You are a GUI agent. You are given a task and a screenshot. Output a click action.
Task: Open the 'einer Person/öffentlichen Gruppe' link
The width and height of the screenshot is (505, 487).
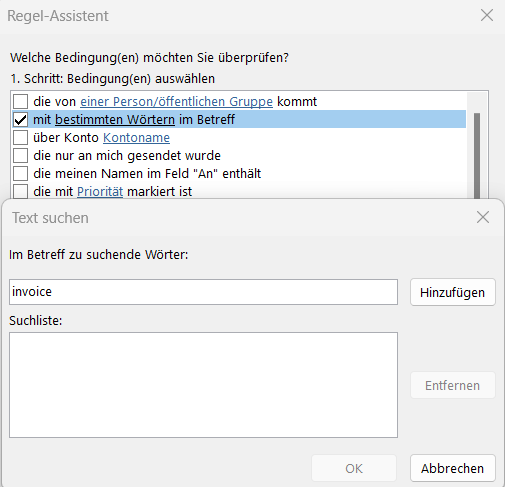click(x=176, y=102)
